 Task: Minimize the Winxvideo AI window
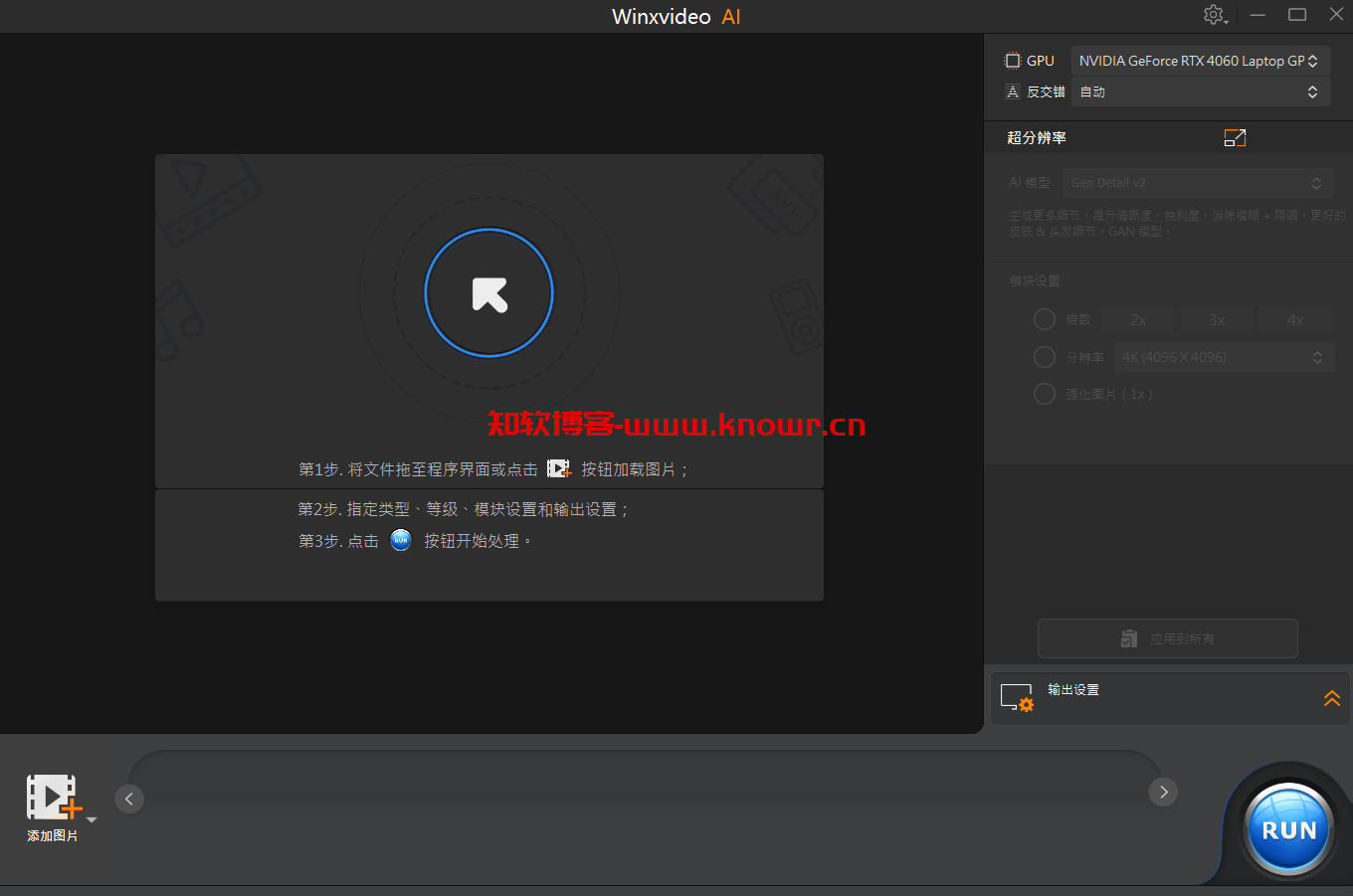tap(1258, 15)
